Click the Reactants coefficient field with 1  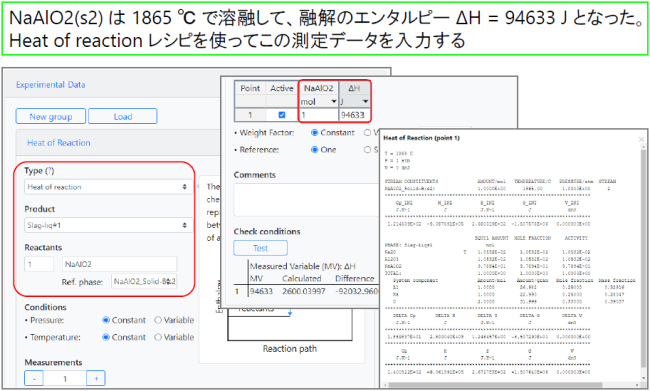[x=39, y=264]
